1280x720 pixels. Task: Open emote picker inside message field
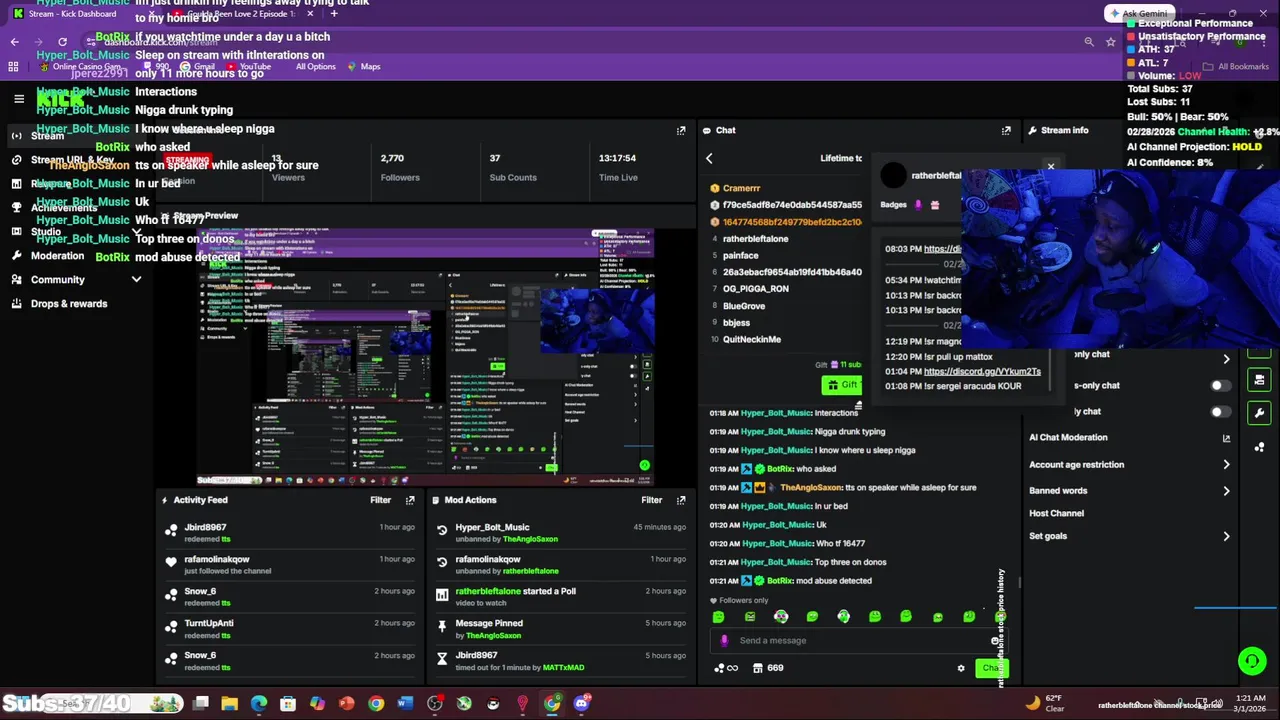coord(995,641)
